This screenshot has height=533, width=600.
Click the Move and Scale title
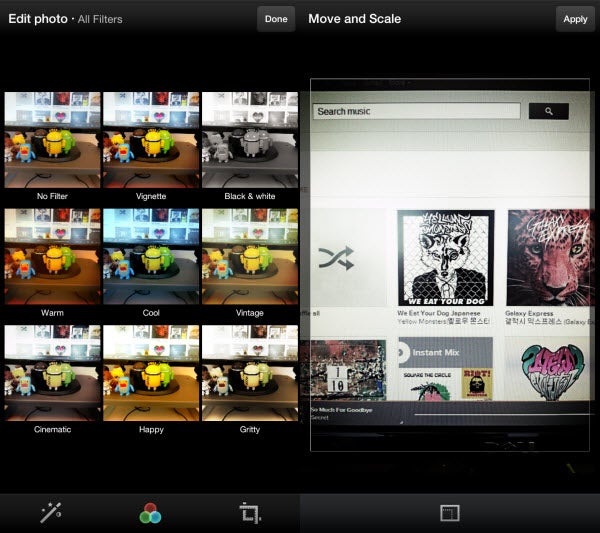pyautogui.click(x=355, y=19)
